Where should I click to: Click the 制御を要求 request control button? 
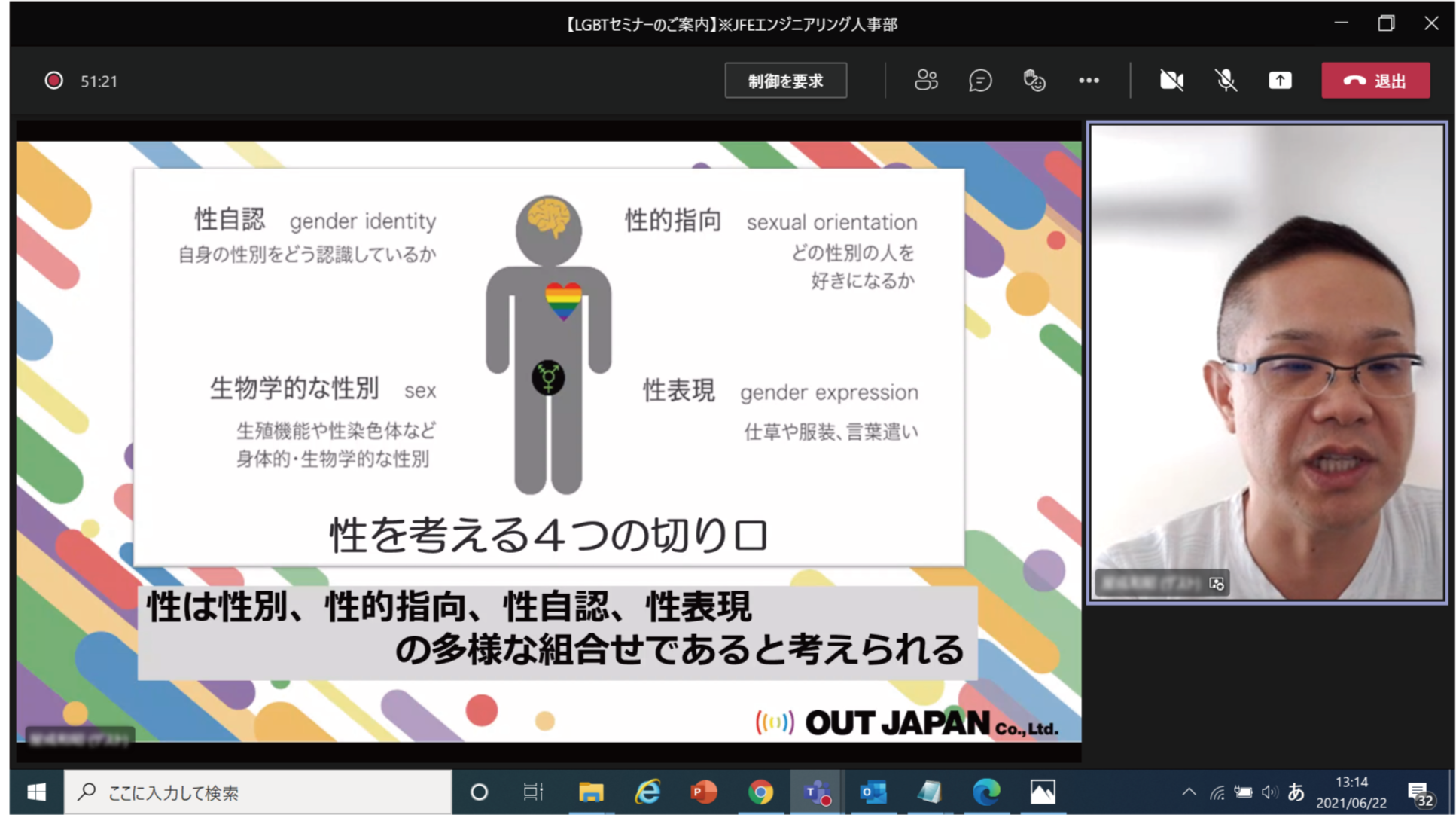[785, 81]
